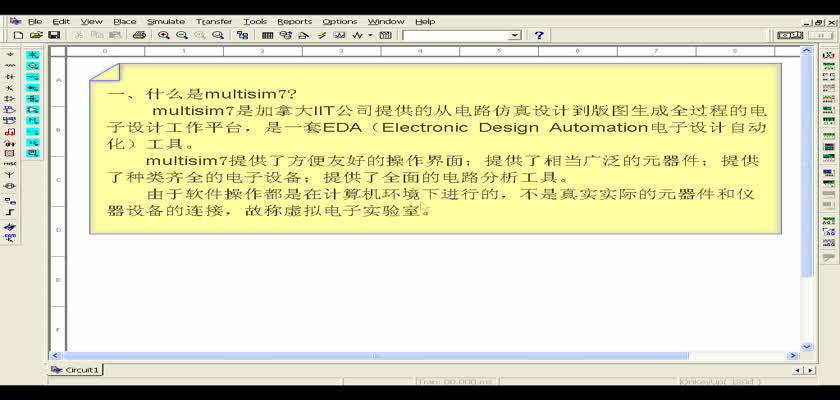Click the vertical scrollbar down arrow

pos(807,346)
